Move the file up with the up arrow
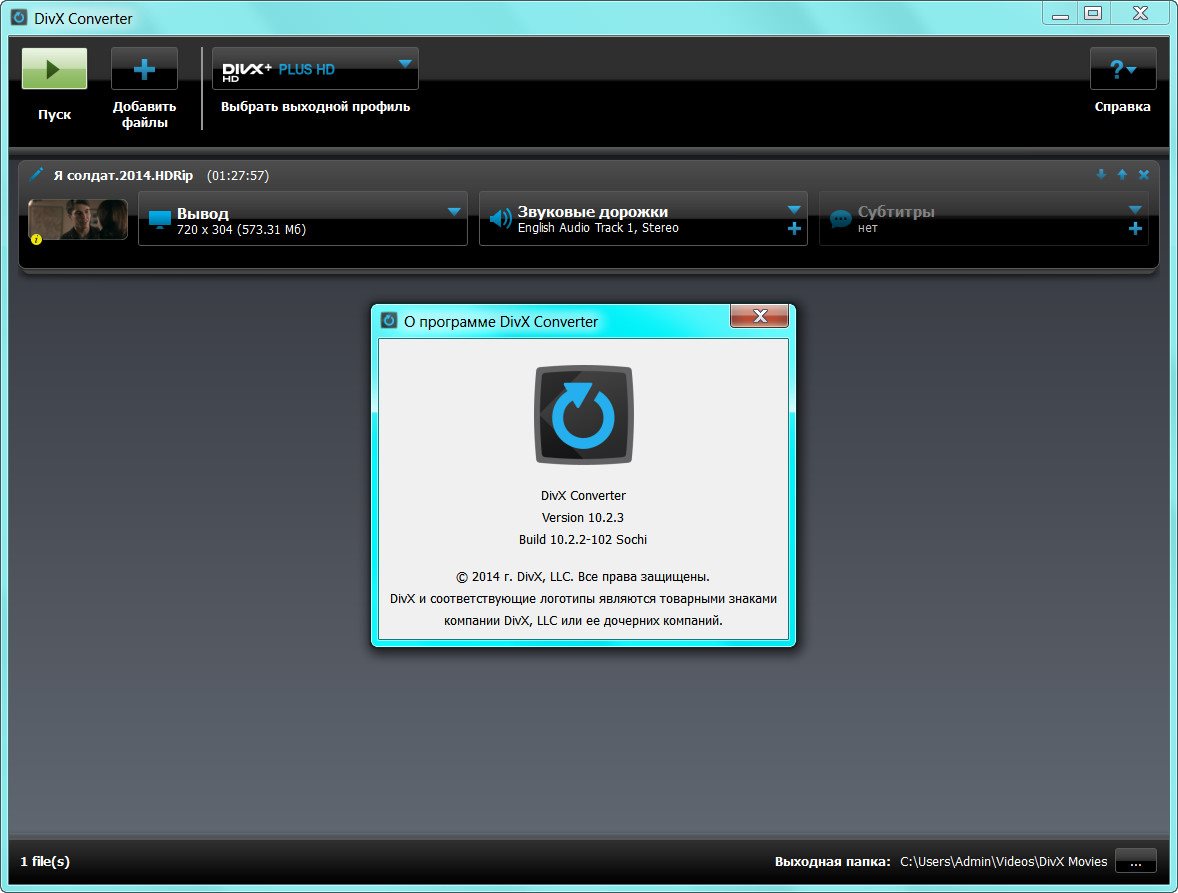Viewport: 1178px width, 893px height. pyautogui.click(x=1122, y=174)
